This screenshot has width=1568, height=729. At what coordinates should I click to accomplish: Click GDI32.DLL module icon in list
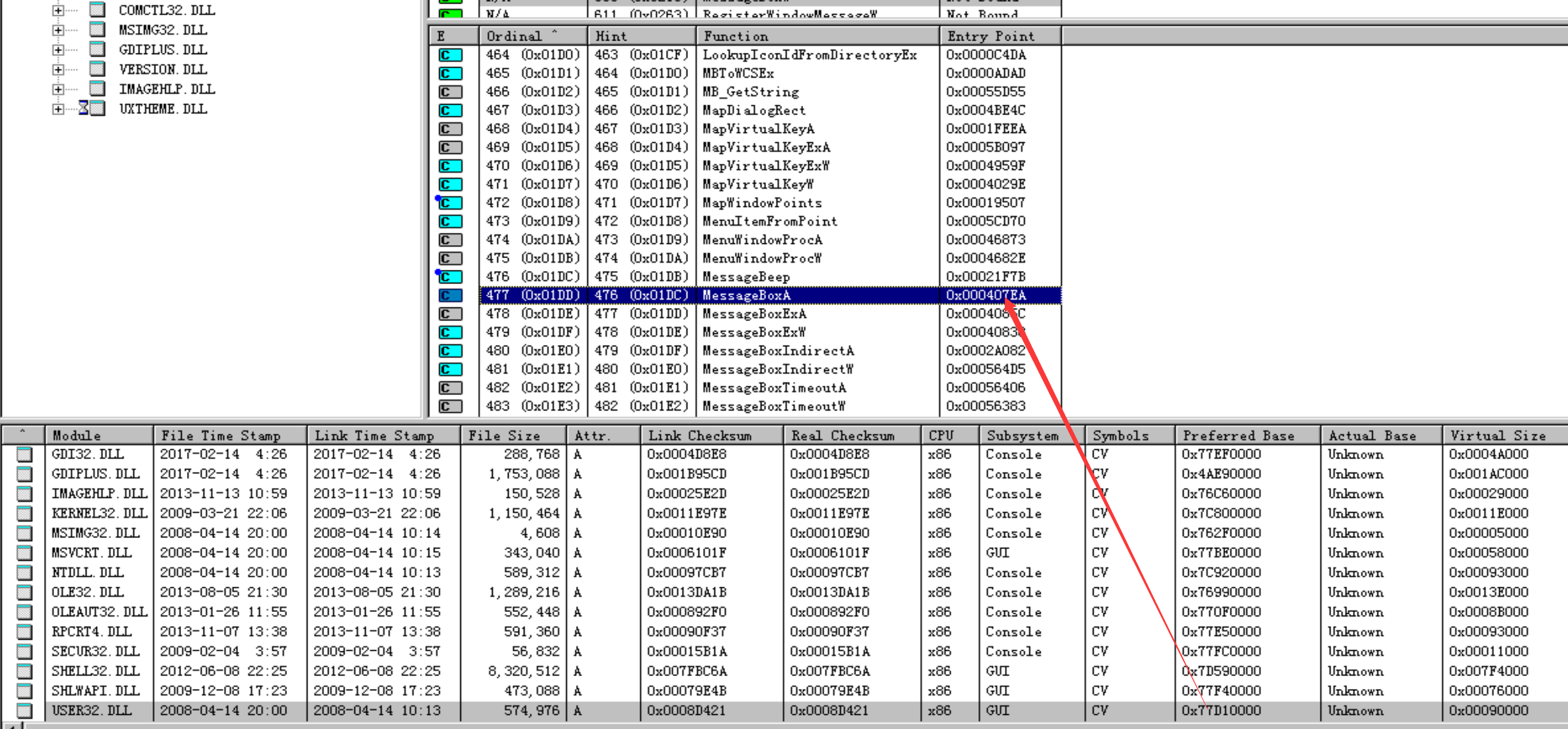point(24,454)
